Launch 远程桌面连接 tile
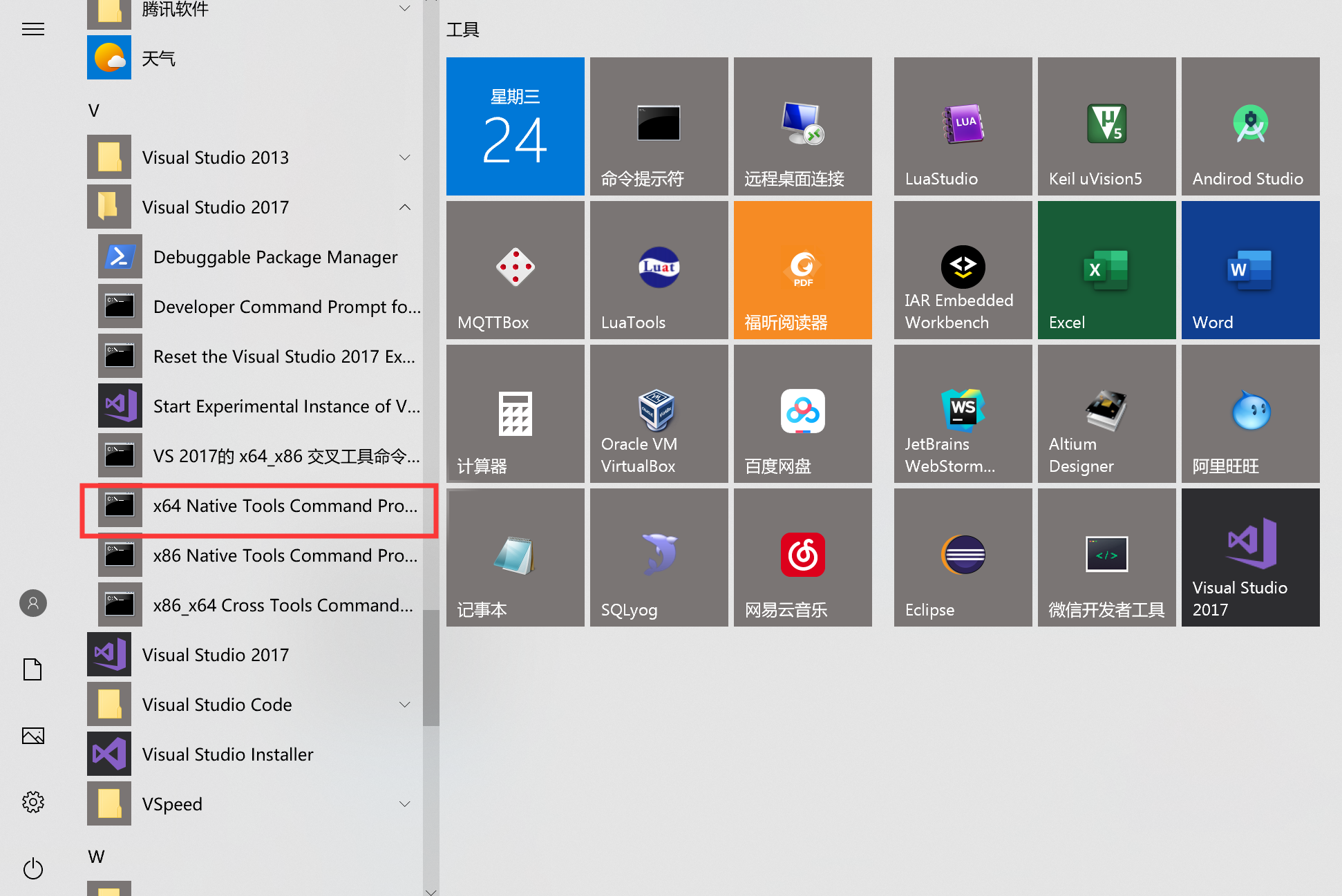 pyautogui.click(x=802, y=126)
